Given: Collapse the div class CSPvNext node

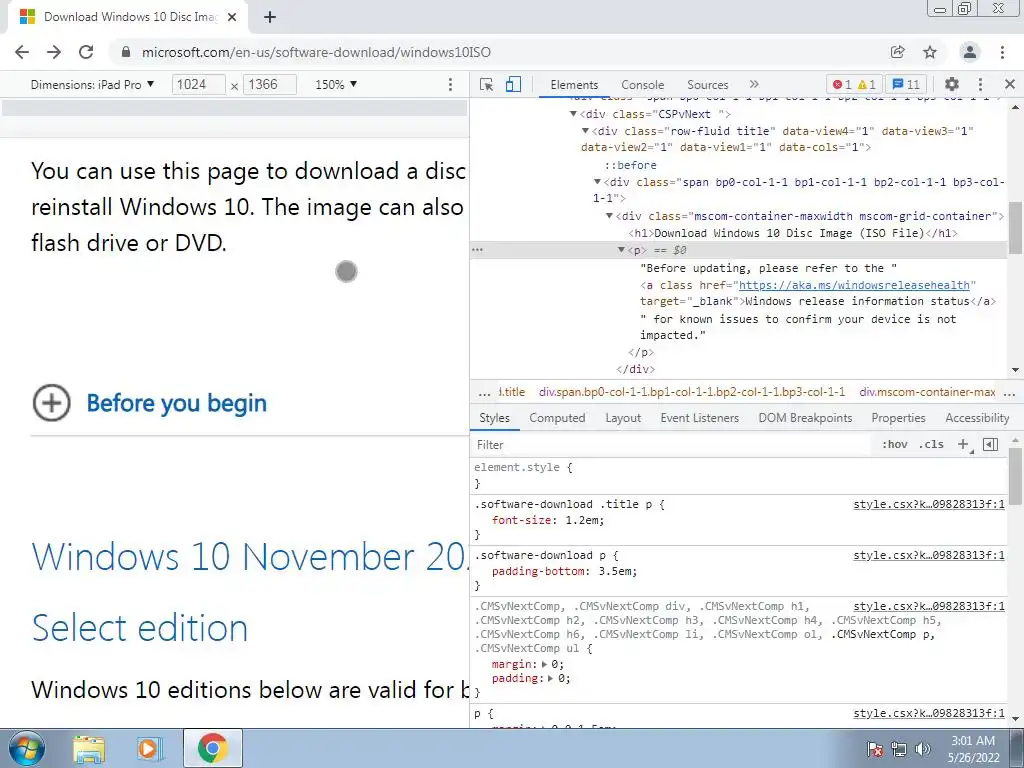Looking at the screenshot, I should (x=573, y=114).
